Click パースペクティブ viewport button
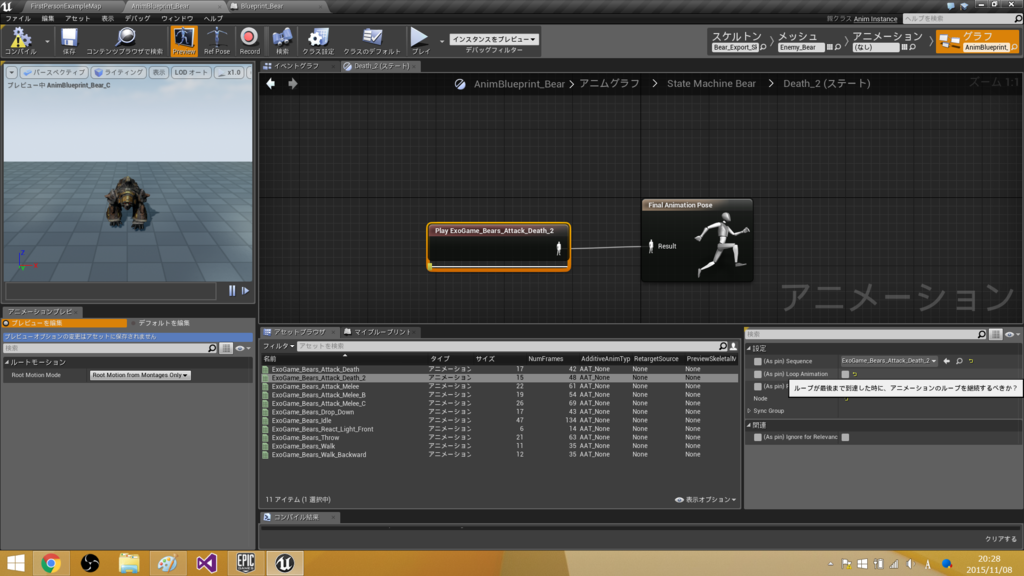This screenshot has width=1024, height=576. click(x=53, y=72)
